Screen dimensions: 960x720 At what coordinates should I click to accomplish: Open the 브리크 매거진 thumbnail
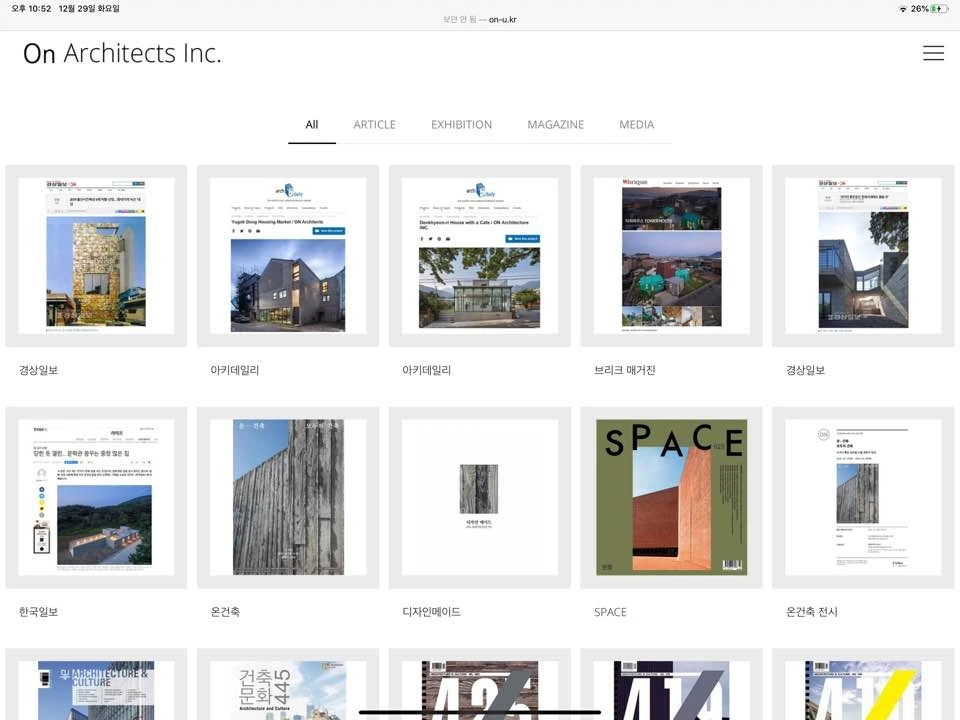point(671,255)
